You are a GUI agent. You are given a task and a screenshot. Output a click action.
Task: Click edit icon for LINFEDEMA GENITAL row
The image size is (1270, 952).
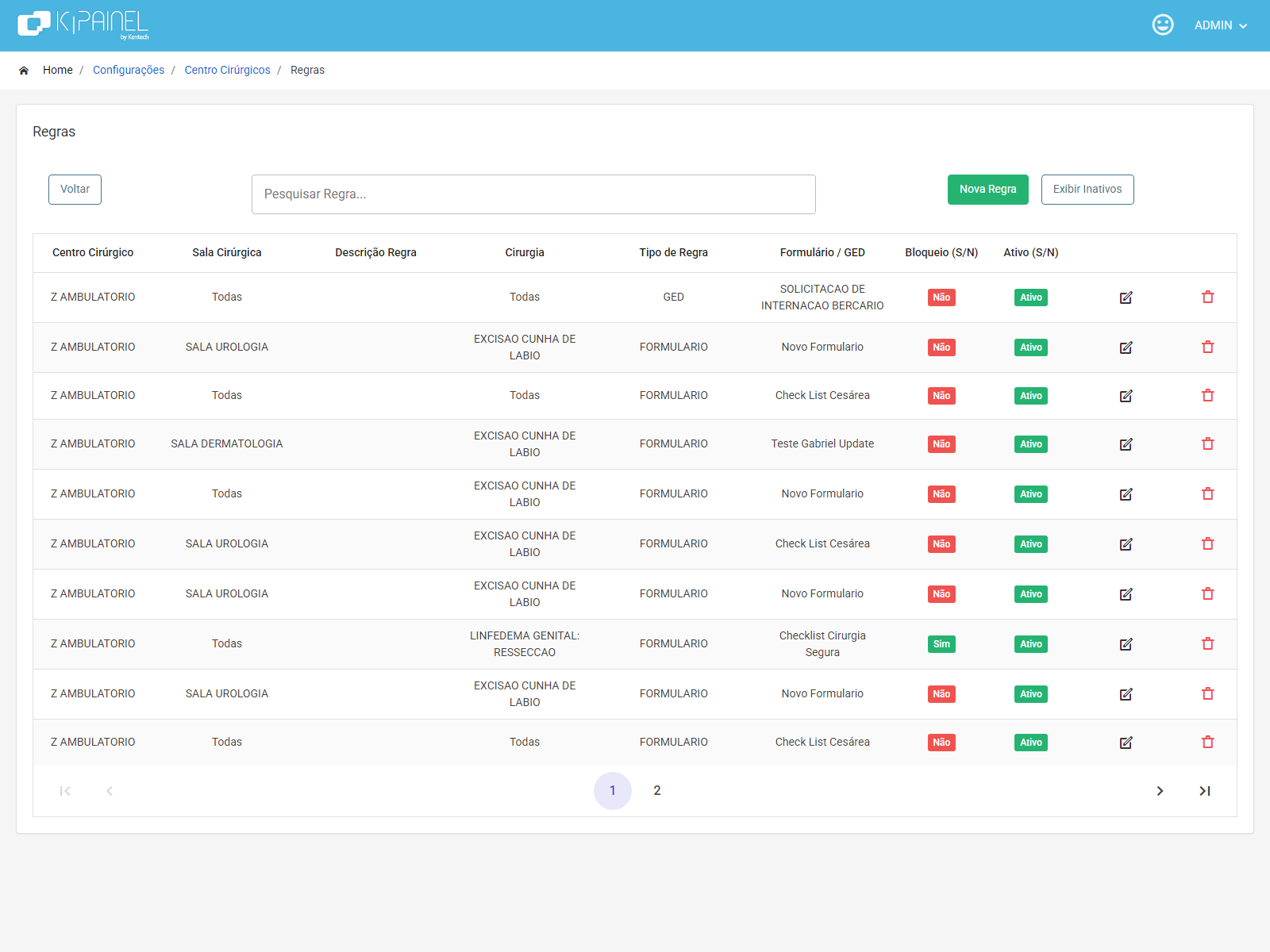[1126, 644]
